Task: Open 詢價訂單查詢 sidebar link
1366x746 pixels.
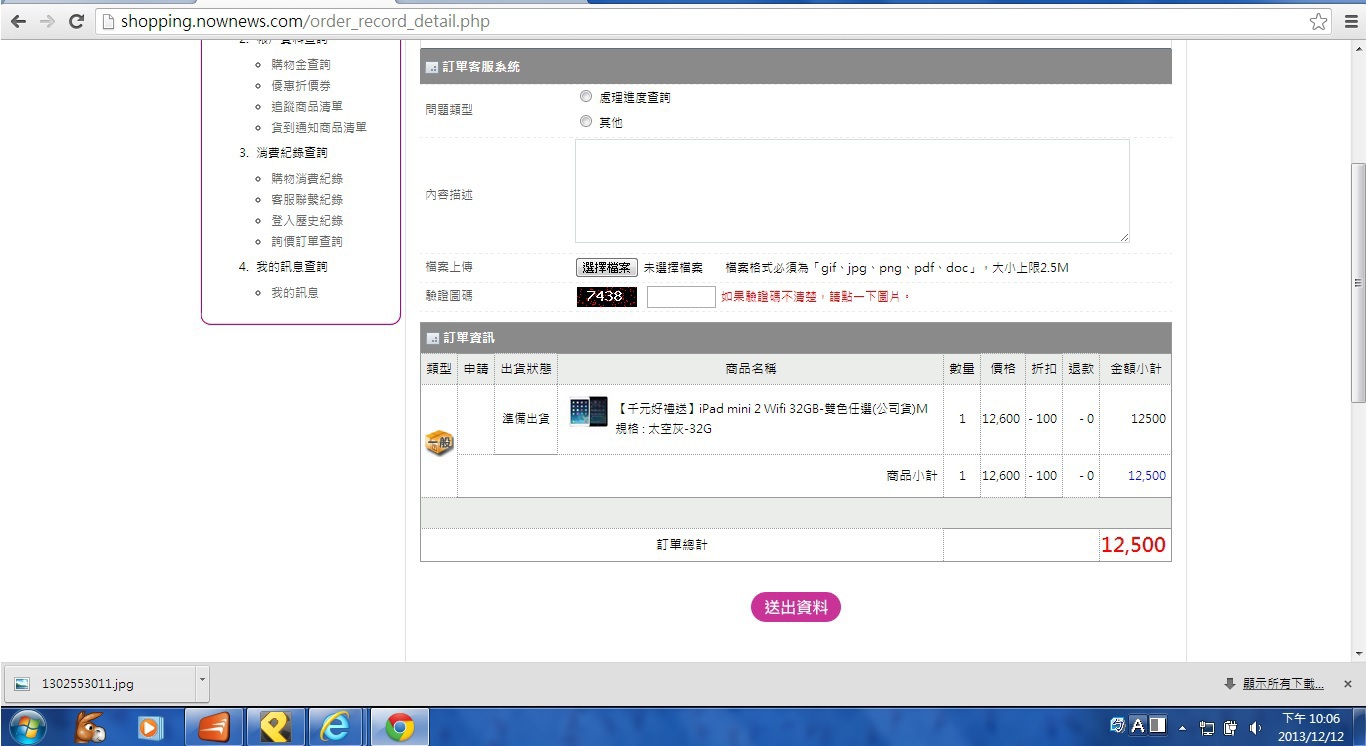Action: [307, 241]
